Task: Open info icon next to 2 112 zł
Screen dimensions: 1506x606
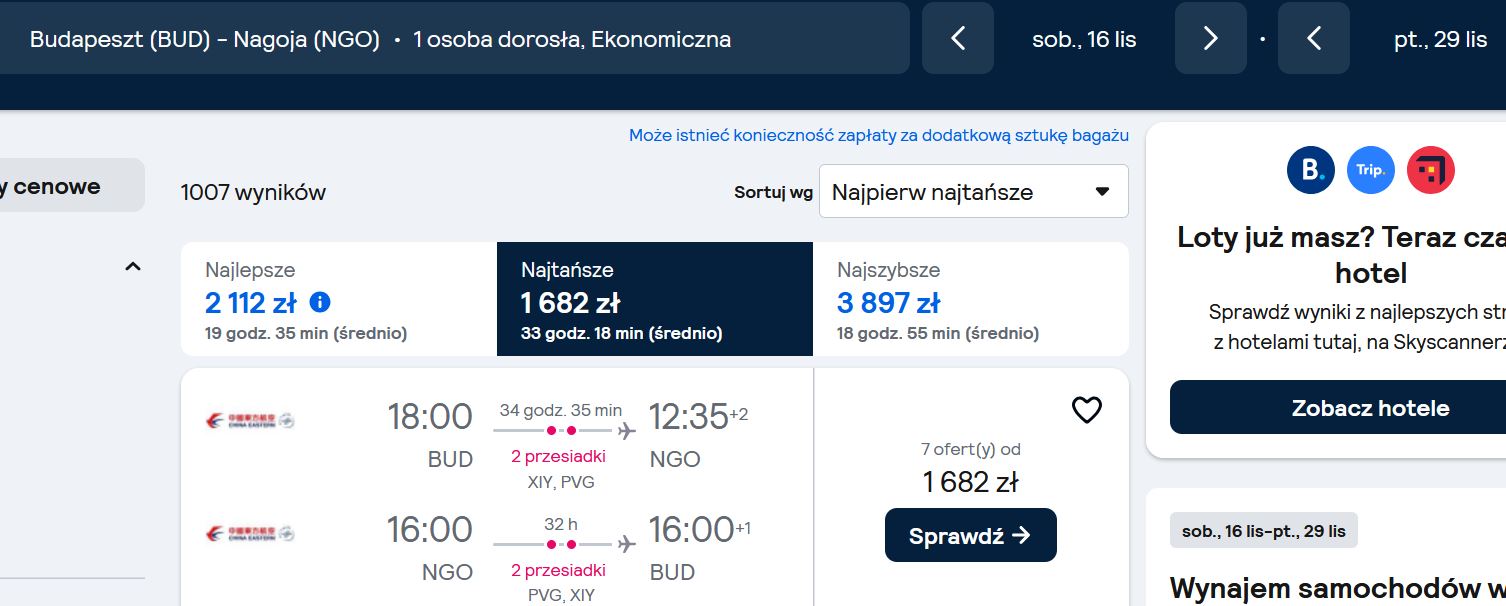Action: (320, 301)
